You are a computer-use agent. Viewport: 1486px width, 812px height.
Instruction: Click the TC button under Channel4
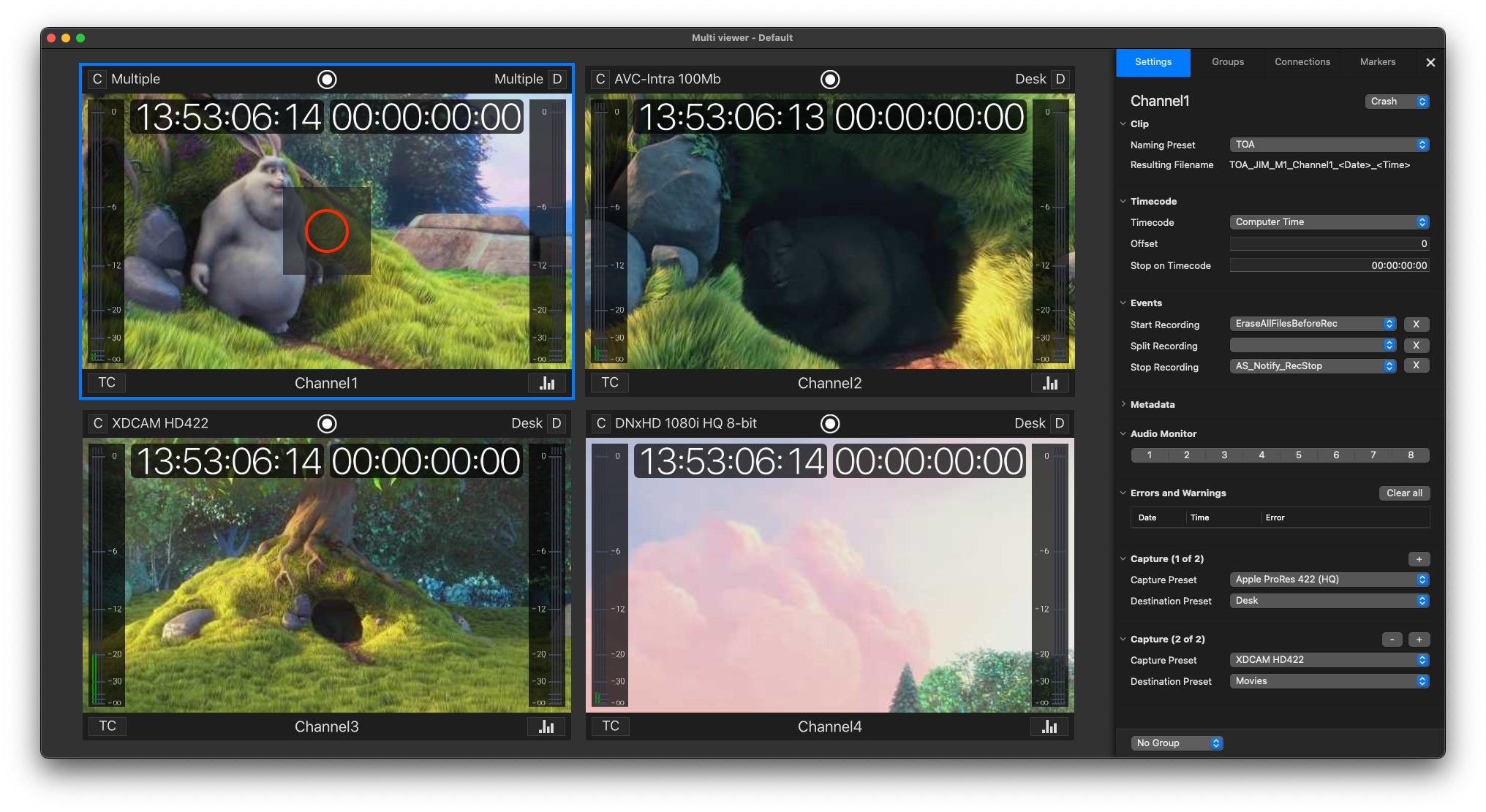click(x=611, y=726)
